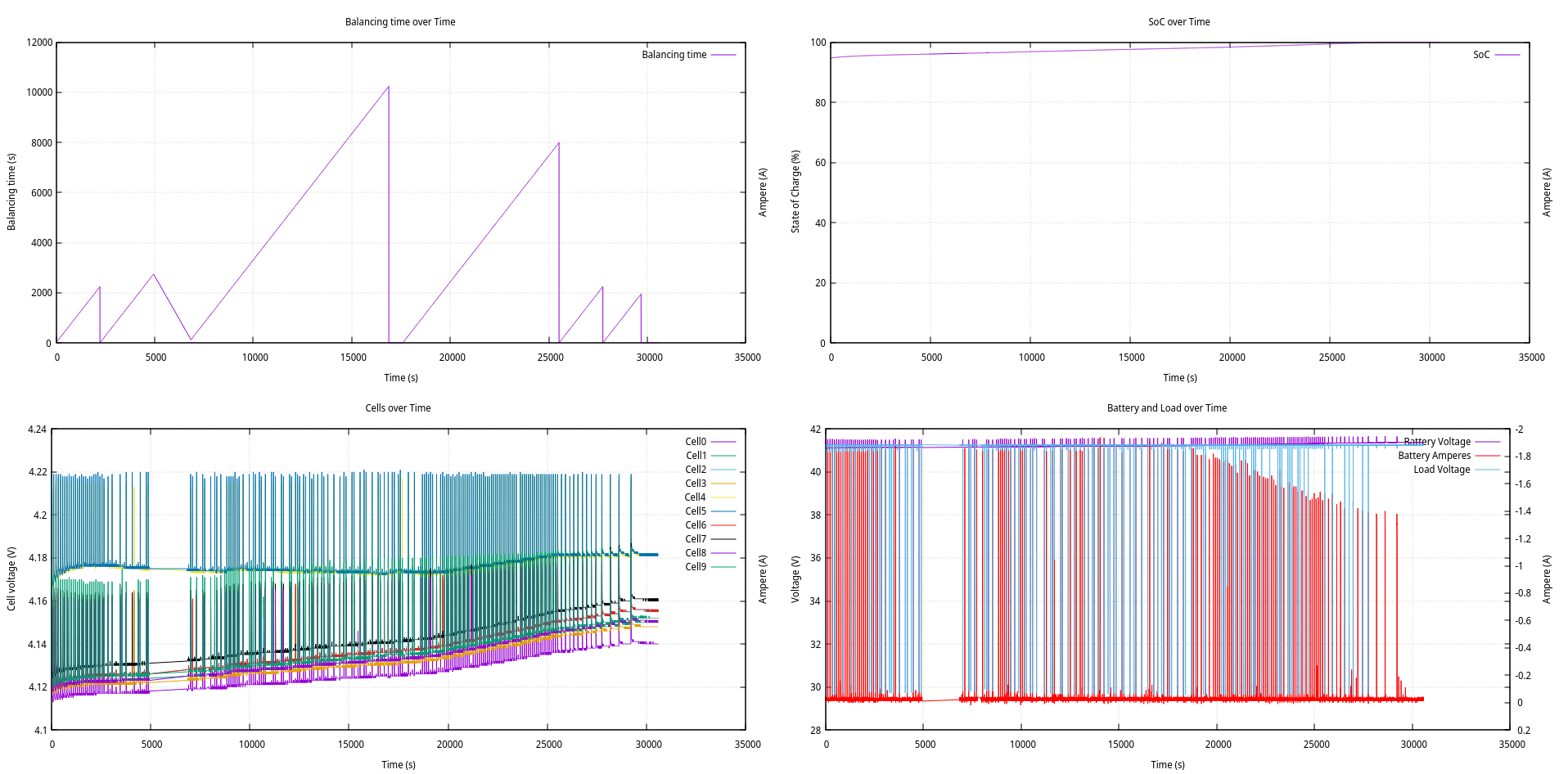Select the Cell2 legend entry

(x=696, y=470)
